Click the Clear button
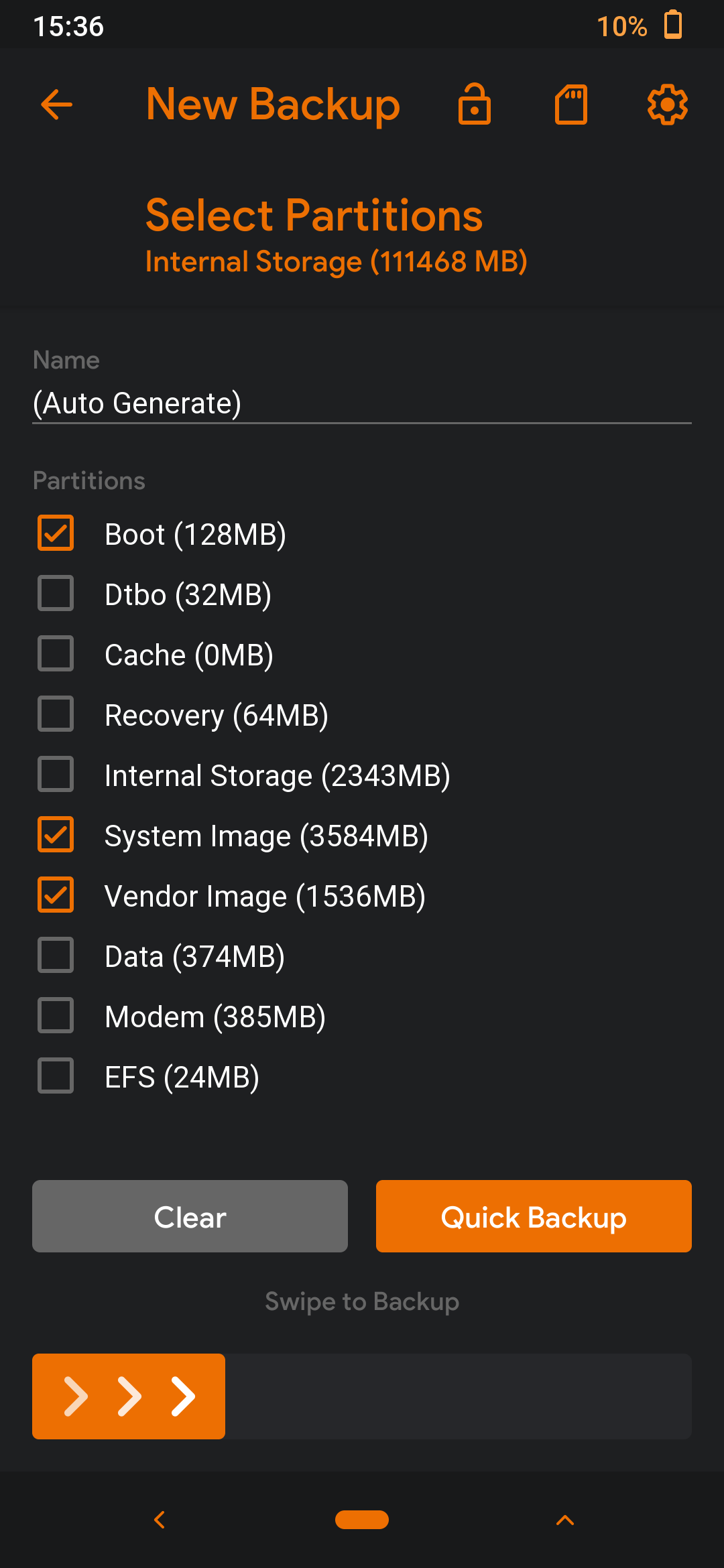Screen dimensions: 724x1568 (190, 1216)
